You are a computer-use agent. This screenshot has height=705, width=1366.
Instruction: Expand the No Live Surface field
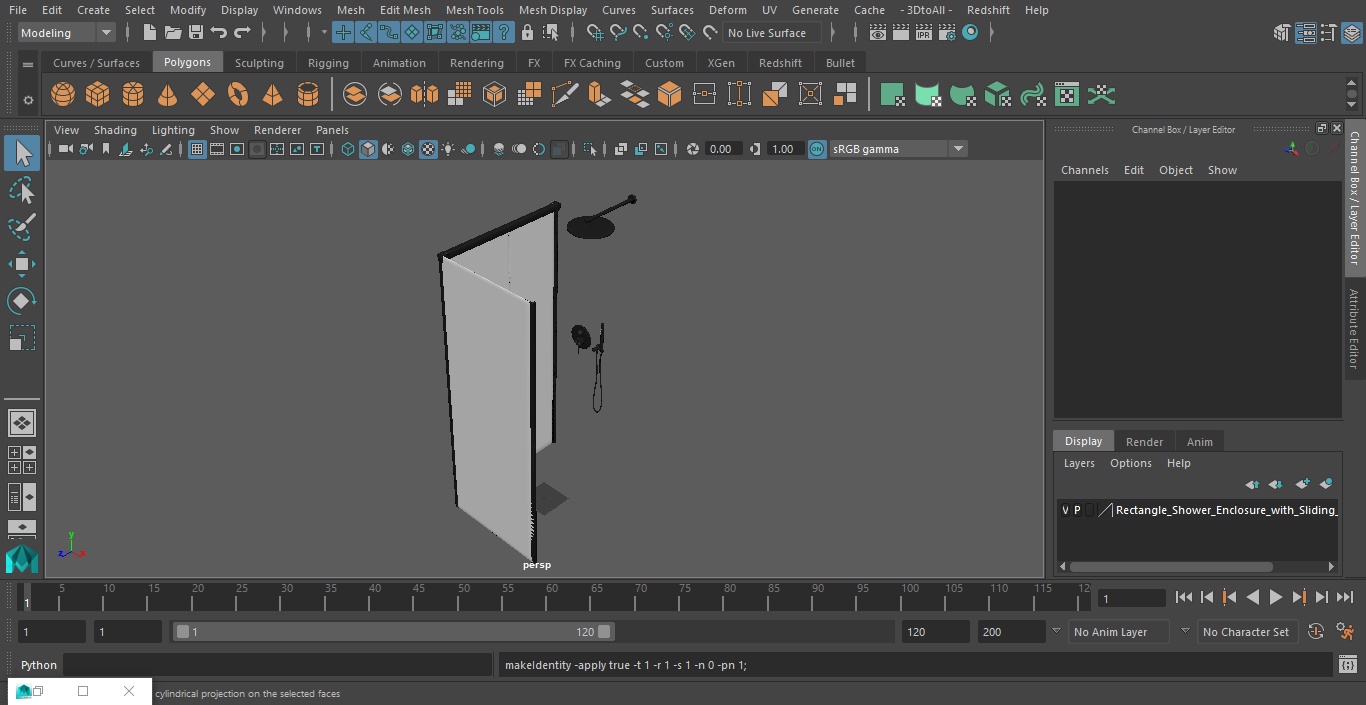[x=772, y=33]
